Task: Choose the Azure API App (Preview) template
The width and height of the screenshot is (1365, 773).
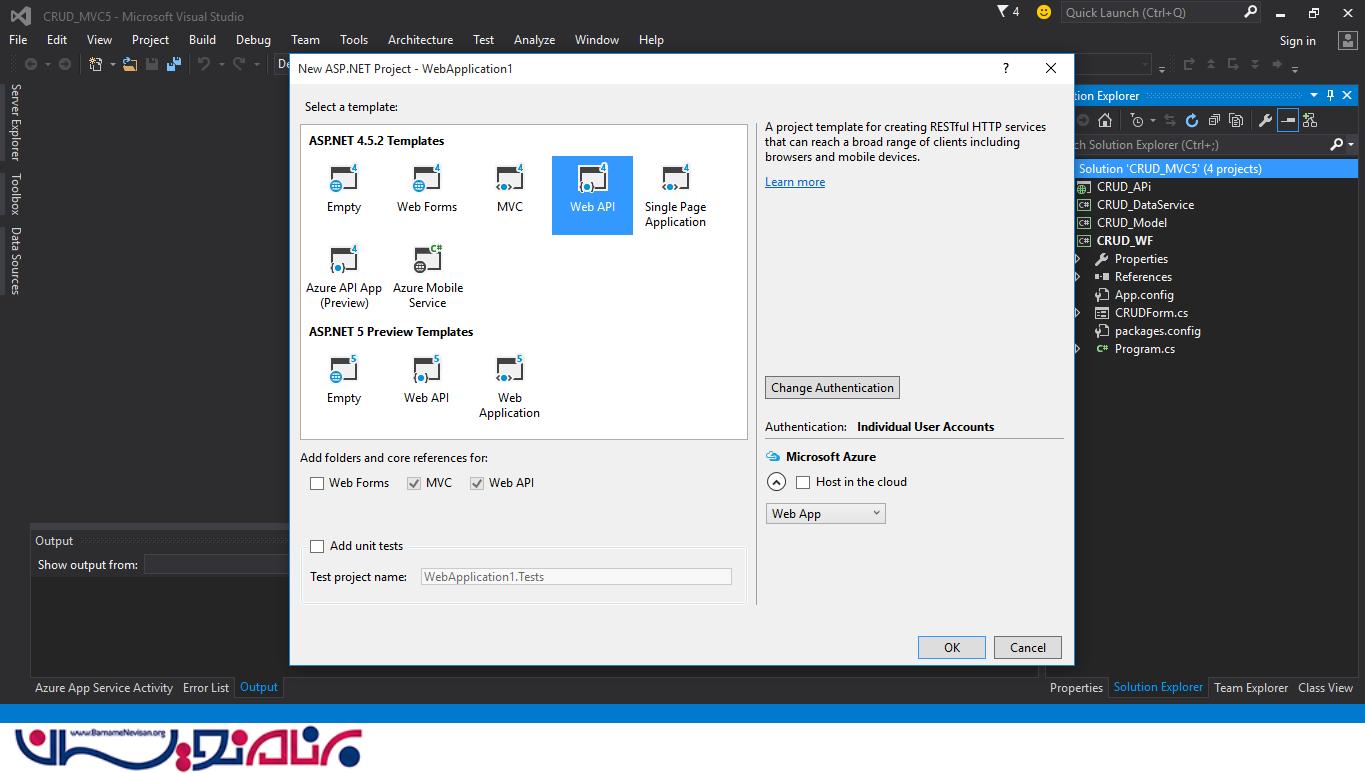Action: point(343,261)
